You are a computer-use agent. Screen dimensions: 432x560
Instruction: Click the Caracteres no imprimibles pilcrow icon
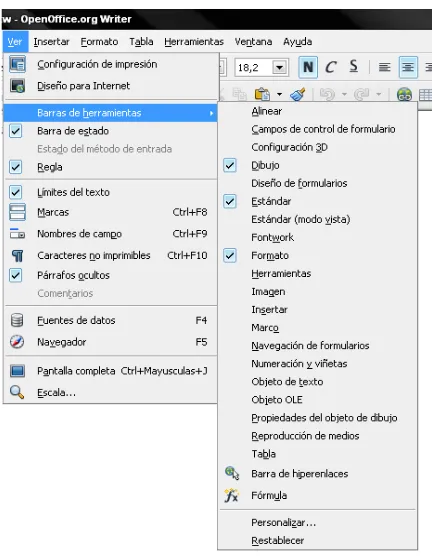tap(17, 255)
